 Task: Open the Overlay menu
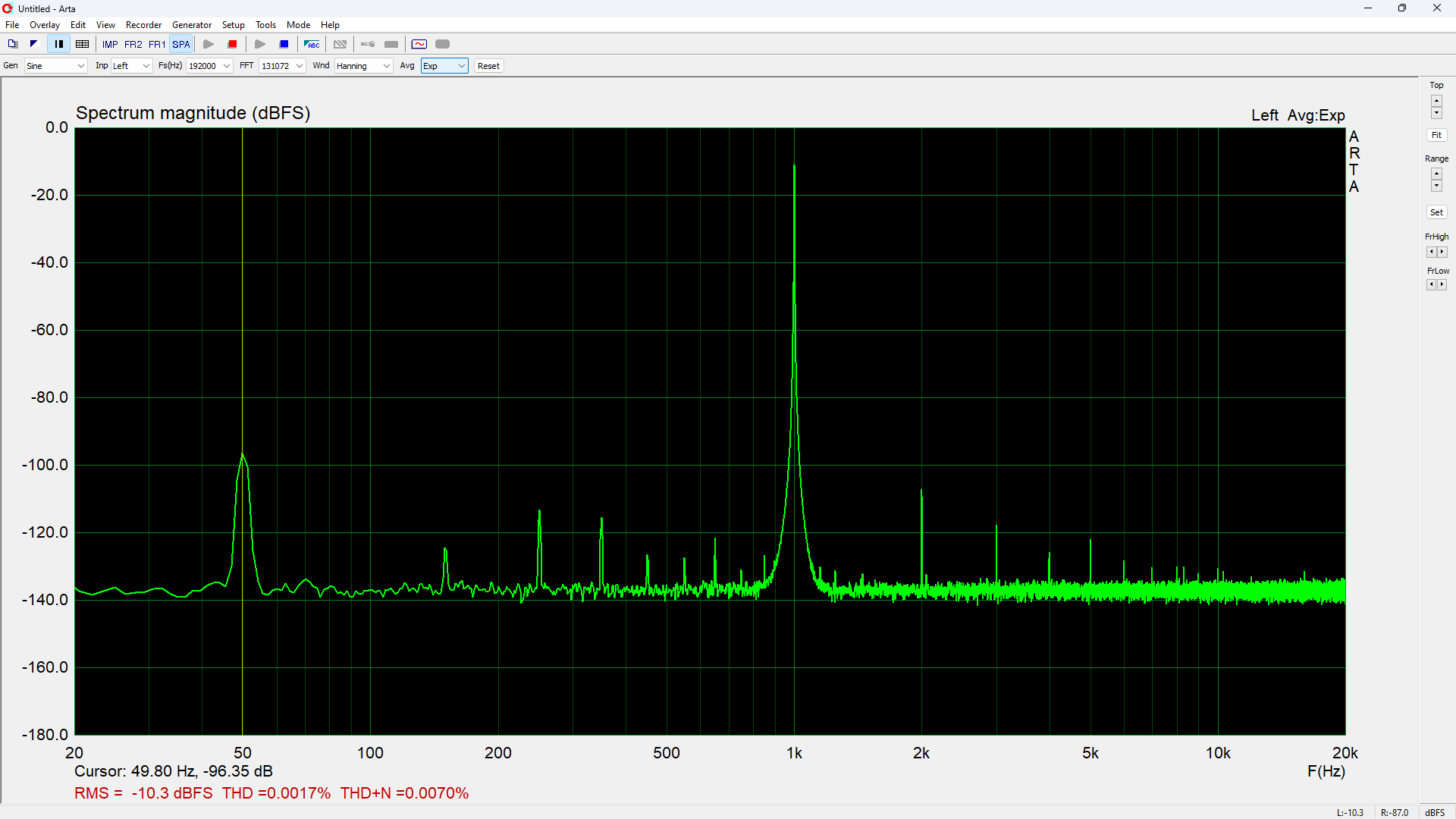pyautogui.click(x=45, y=25)
